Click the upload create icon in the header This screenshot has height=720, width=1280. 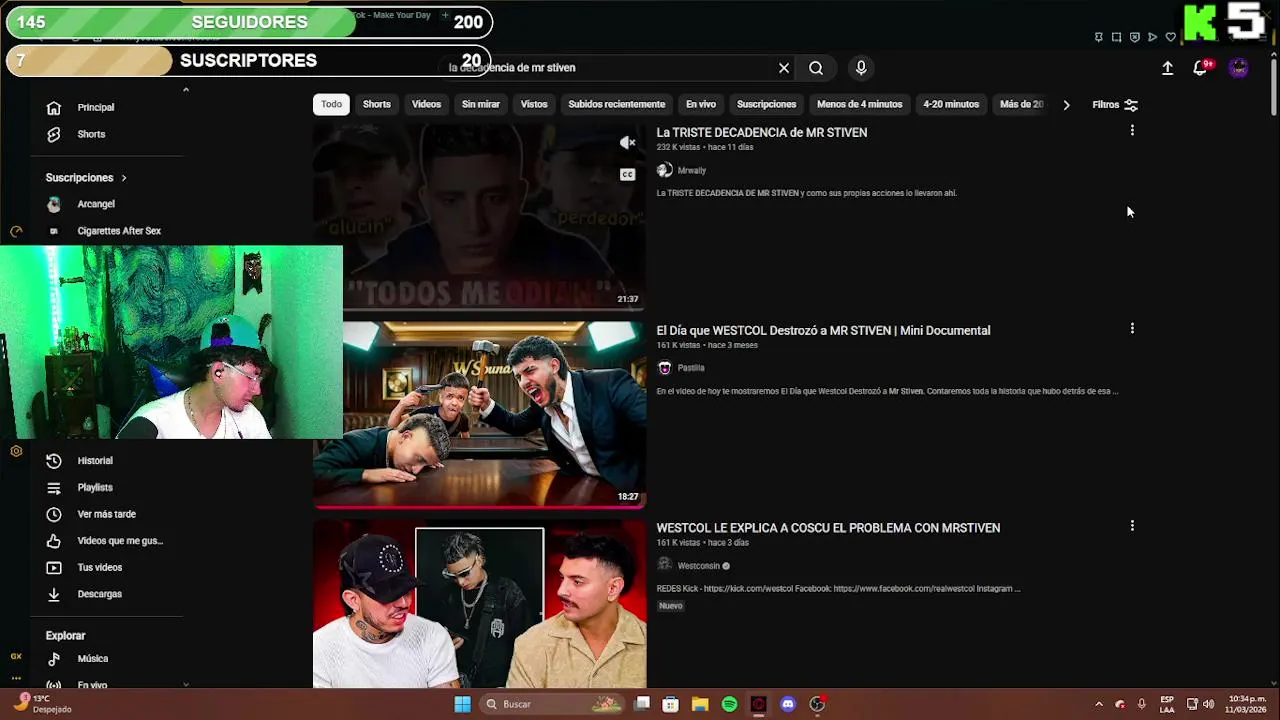click(1167, 68)
